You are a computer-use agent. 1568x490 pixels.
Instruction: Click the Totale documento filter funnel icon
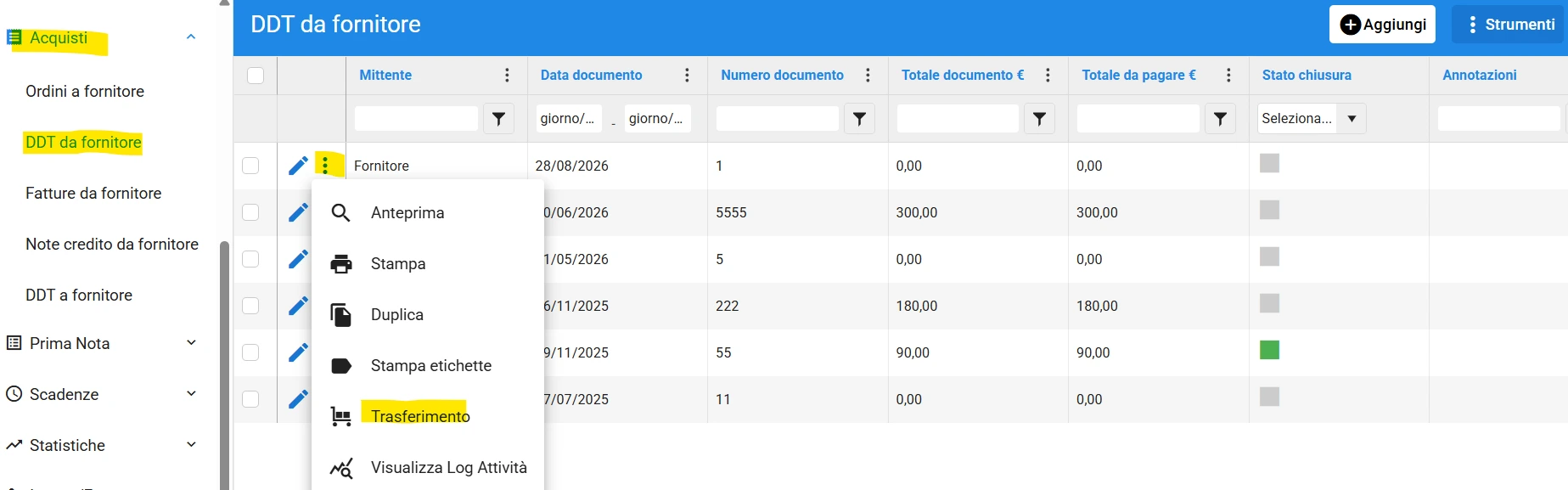pos(1039,119)
